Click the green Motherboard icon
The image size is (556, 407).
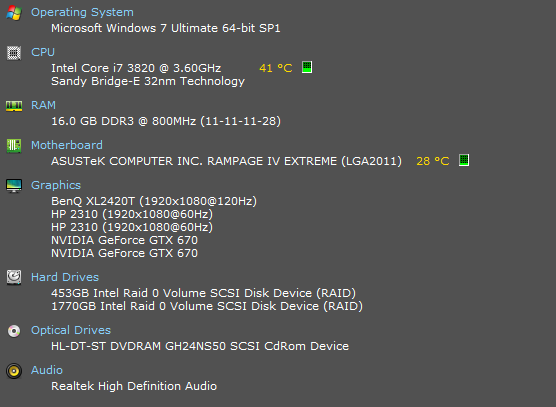pyautogui.click(x=14, y=145)
